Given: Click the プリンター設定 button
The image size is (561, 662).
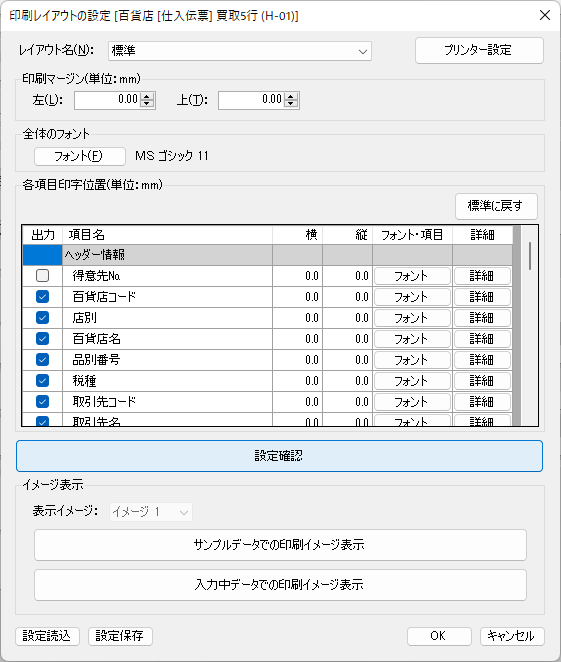Looking at the screenshot, I should (x=479, y=51).
